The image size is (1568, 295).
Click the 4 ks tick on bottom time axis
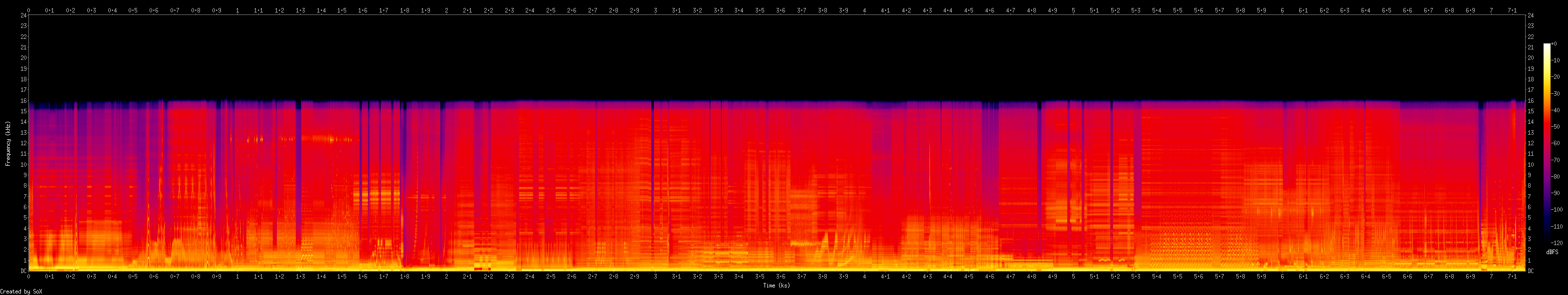(x=864, y=276)
